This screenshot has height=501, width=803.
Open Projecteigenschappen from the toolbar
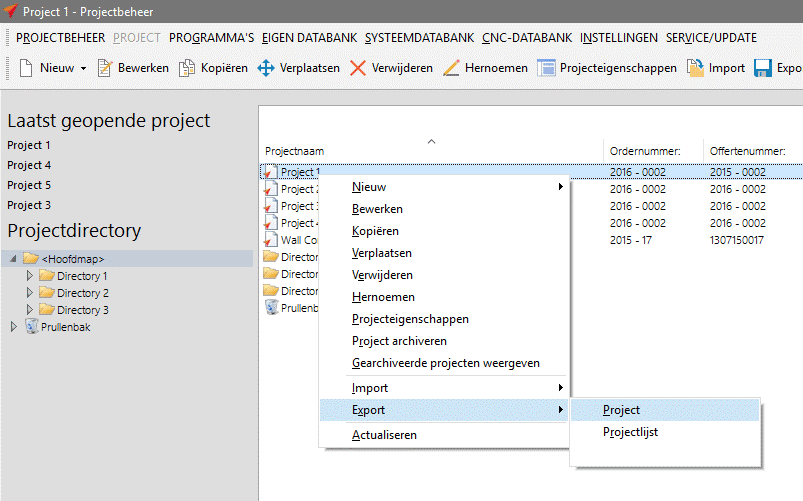tap(546, 68)
